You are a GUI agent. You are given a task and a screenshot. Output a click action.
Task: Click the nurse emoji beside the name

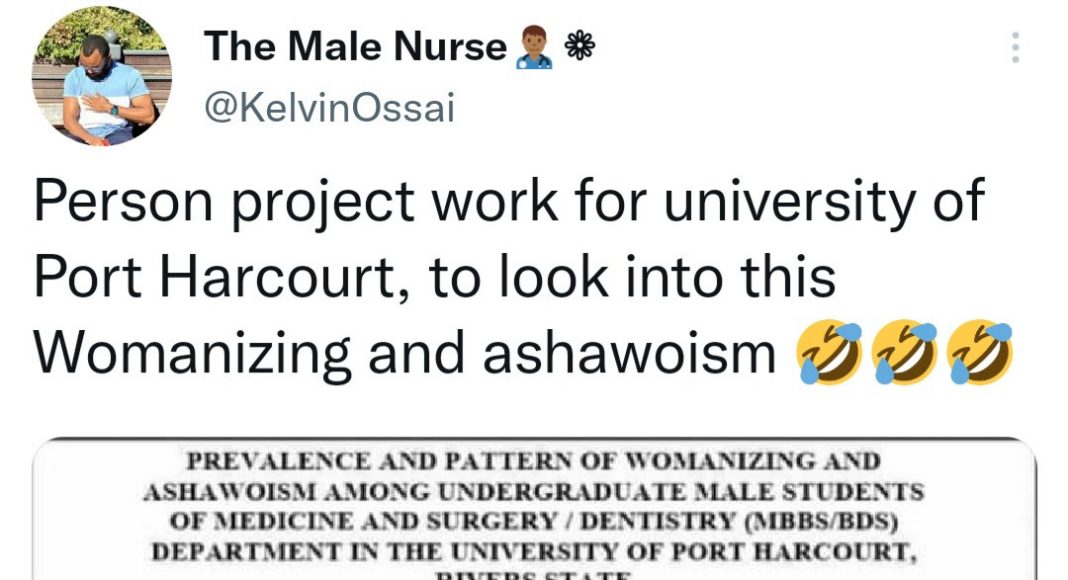534,48
